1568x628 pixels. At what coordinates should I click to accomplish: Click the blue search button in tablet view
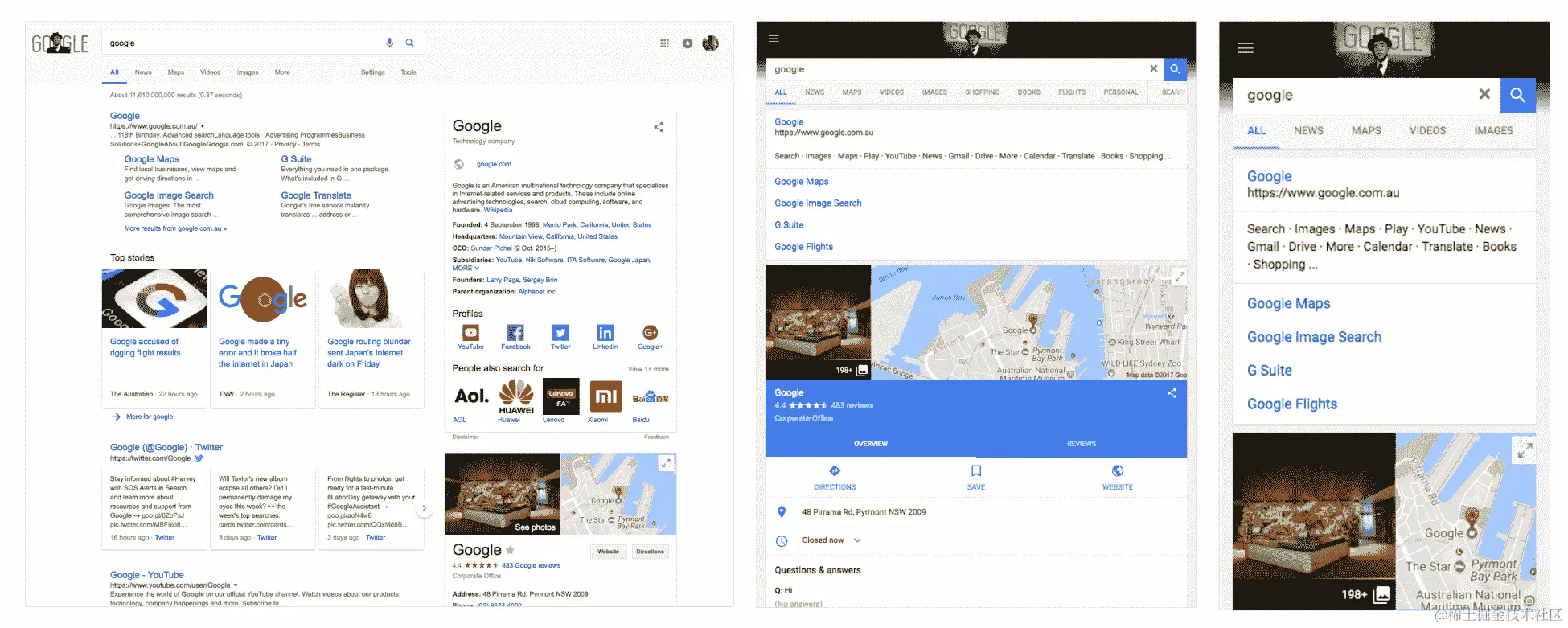tap(1175, 69)
